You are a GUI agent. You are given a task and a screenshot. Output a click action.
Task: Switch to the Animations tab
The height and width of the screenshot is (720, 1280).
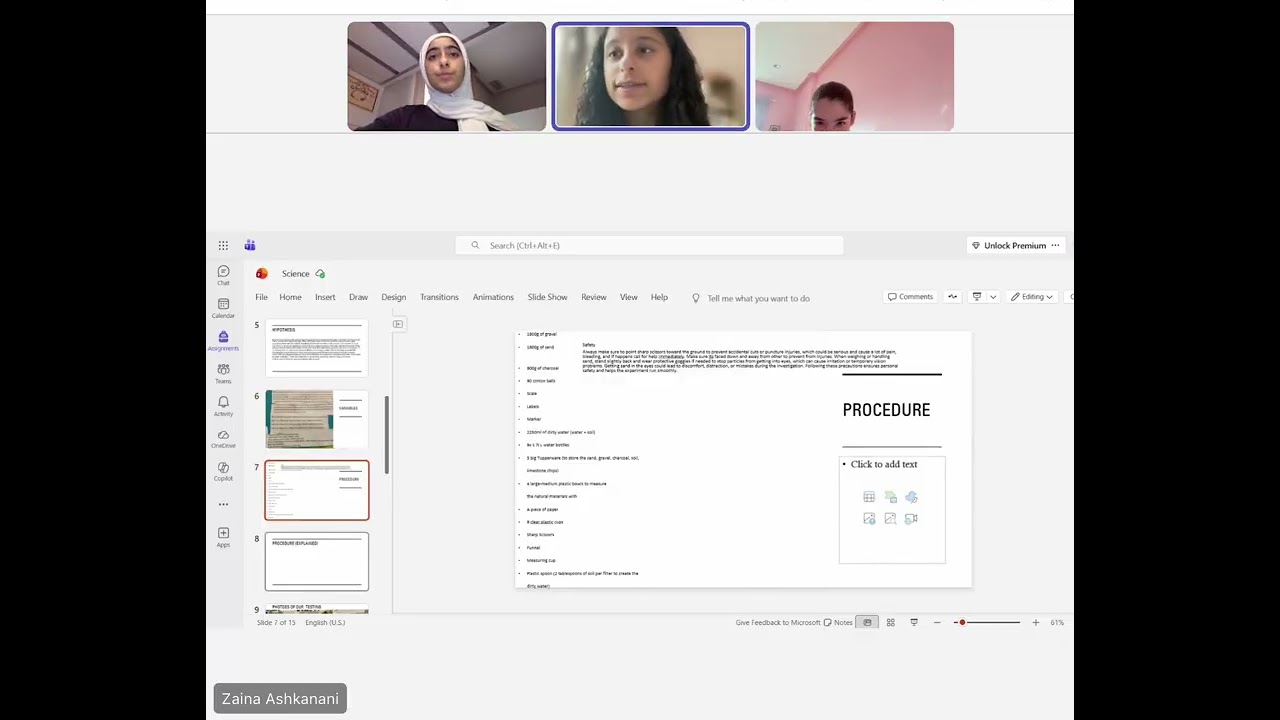click(493, 297)
